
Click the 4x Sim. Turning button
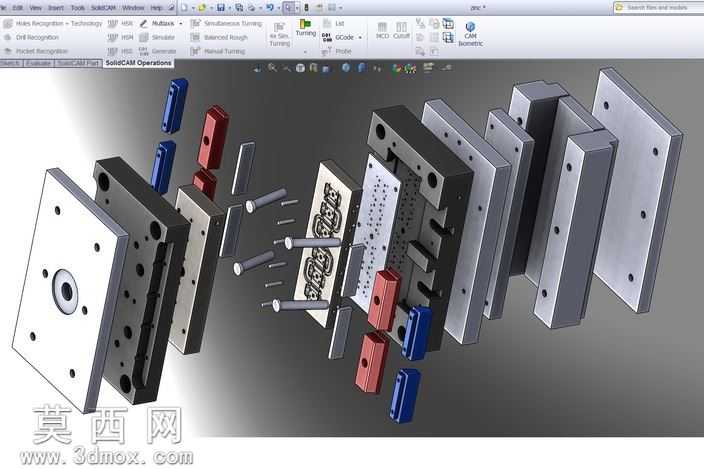click(279, 34)
